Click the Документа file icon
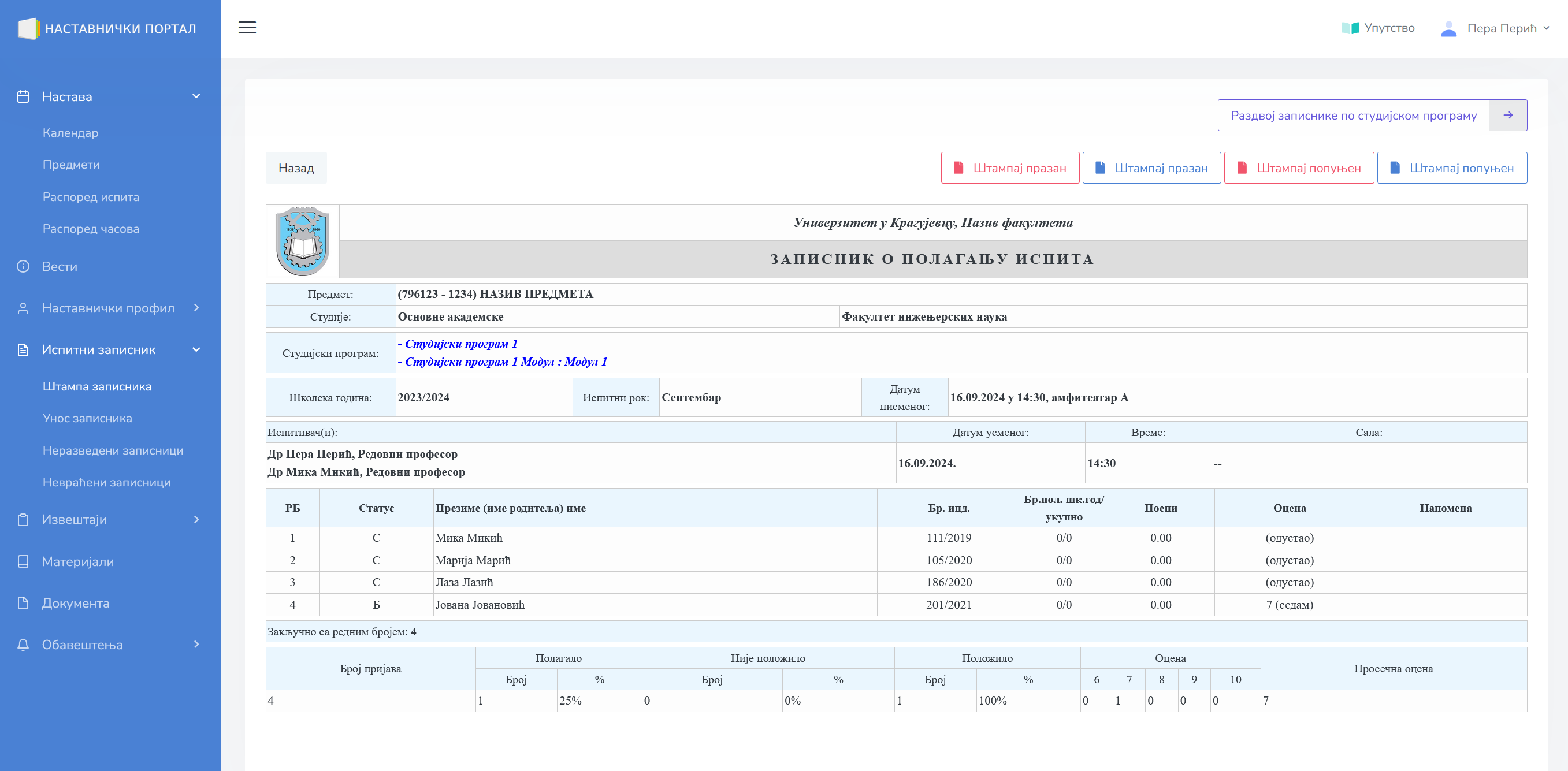This screenshot has width=1568, height=771. tap(23, 603)
